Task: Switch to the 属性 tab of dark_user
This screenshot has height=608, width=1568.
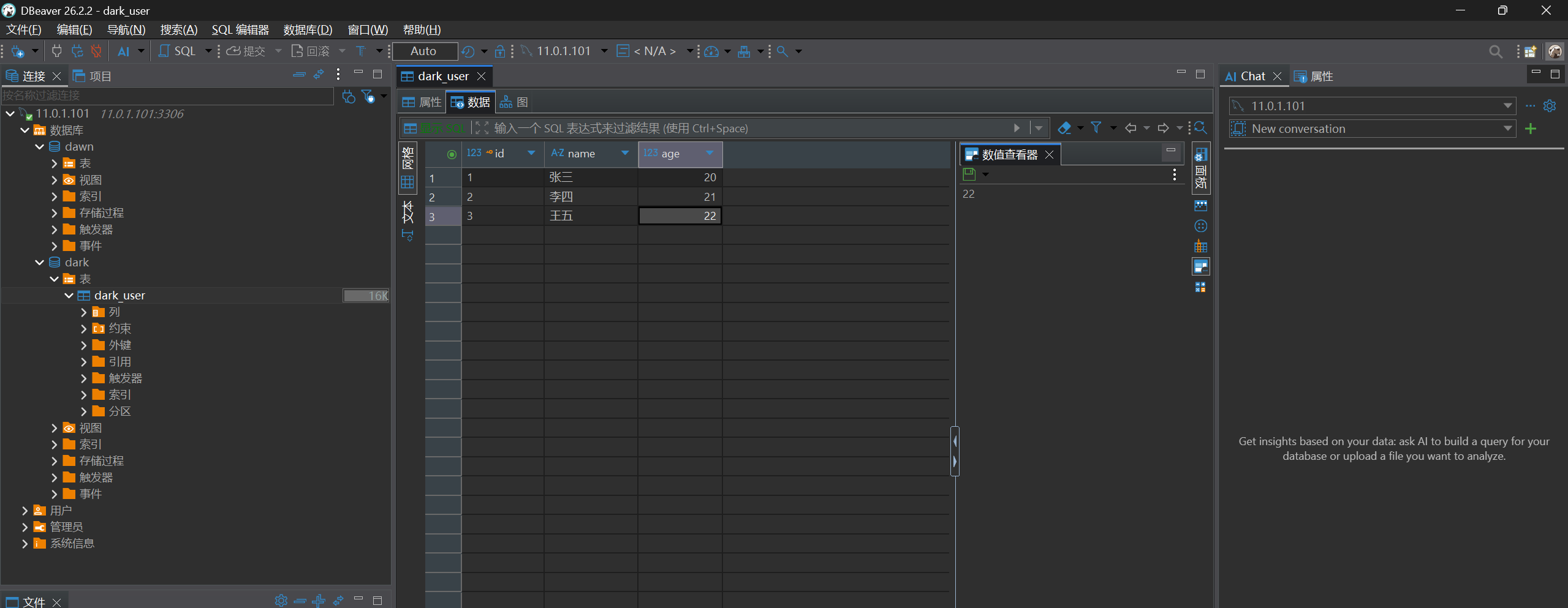Action: (x=422, y=102)
